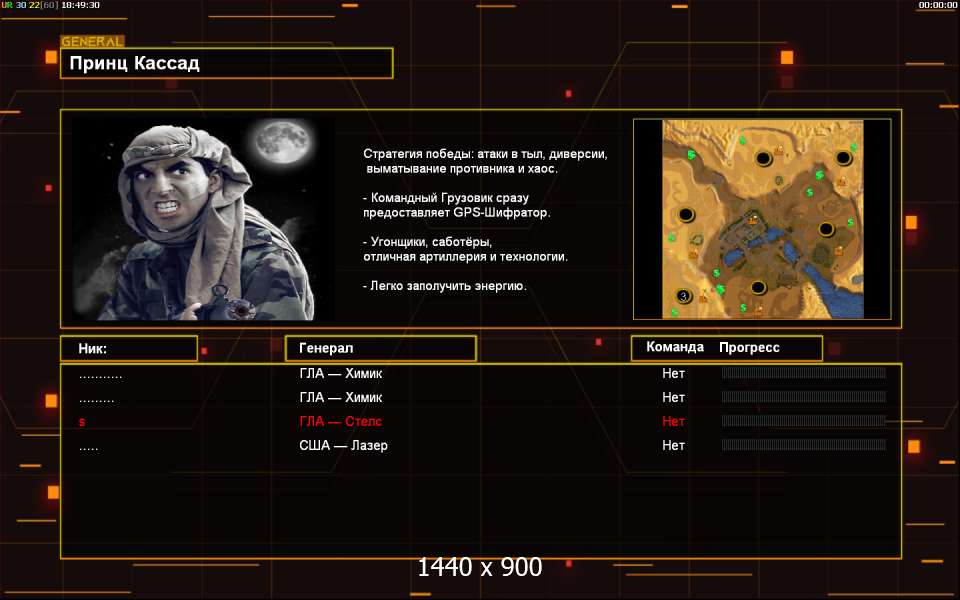Select the right-side middle start position on minimap
Image resolution: width=960 pixels, height=600 pixels.
826,229
